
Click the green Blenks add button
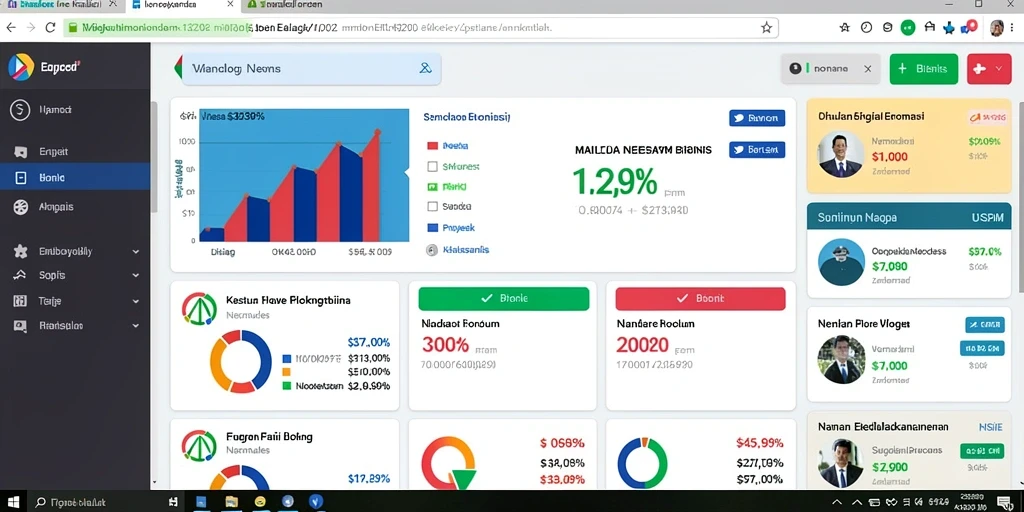click(923, 69)
